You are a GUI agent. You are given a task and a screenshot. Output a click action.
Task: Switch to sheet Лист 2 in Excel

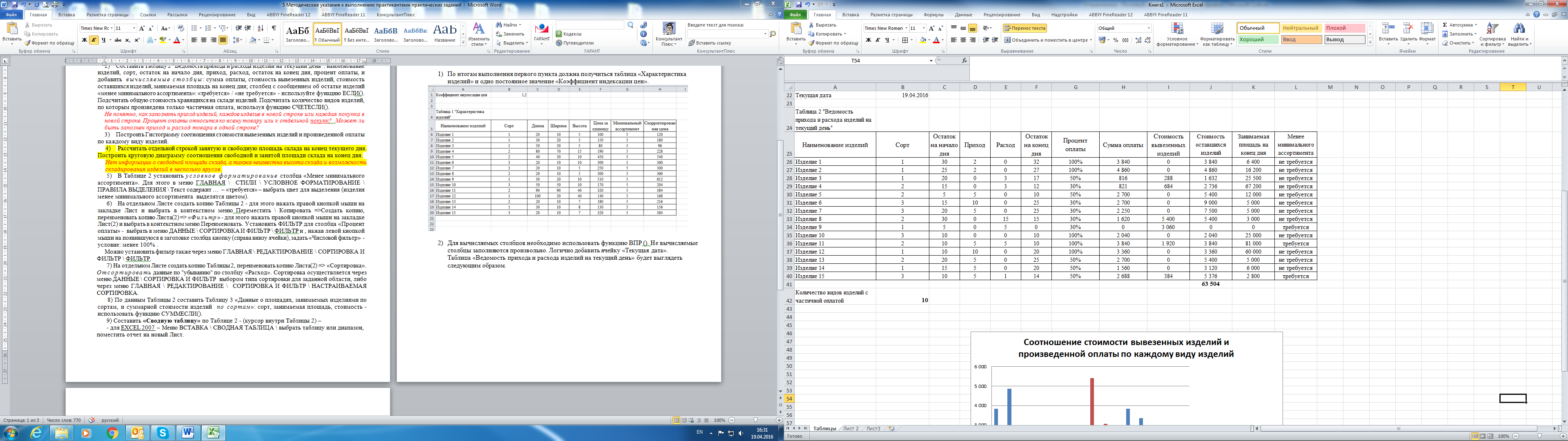(850, 429)
